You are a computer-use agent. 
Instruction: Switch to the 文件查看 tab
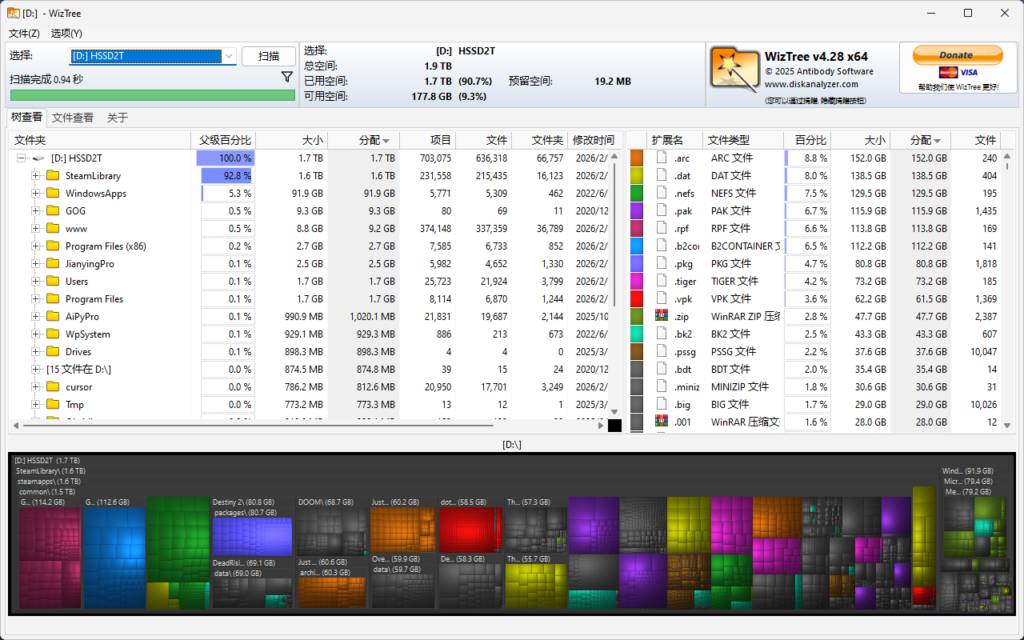coord(72,118)
